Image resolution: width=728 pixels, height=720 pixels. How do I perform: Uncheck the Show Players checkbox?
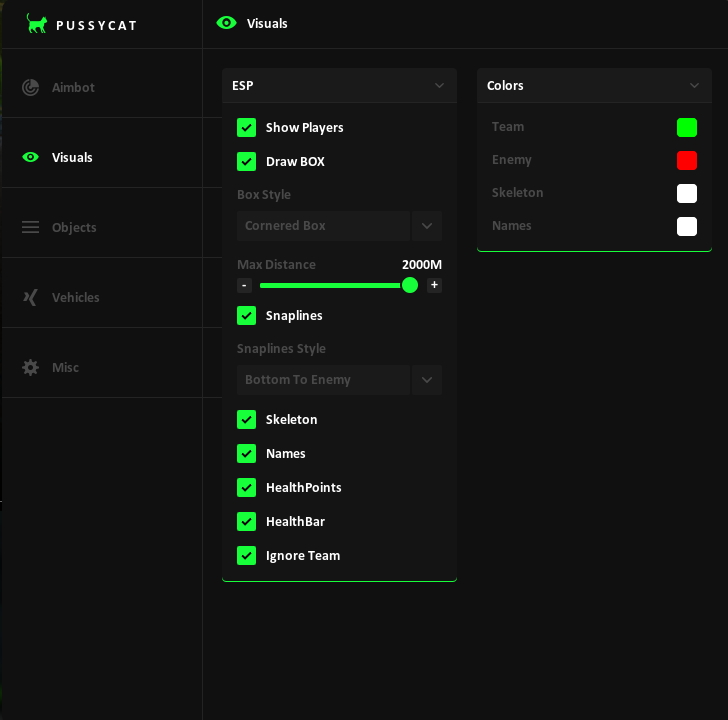coord(247,128)
